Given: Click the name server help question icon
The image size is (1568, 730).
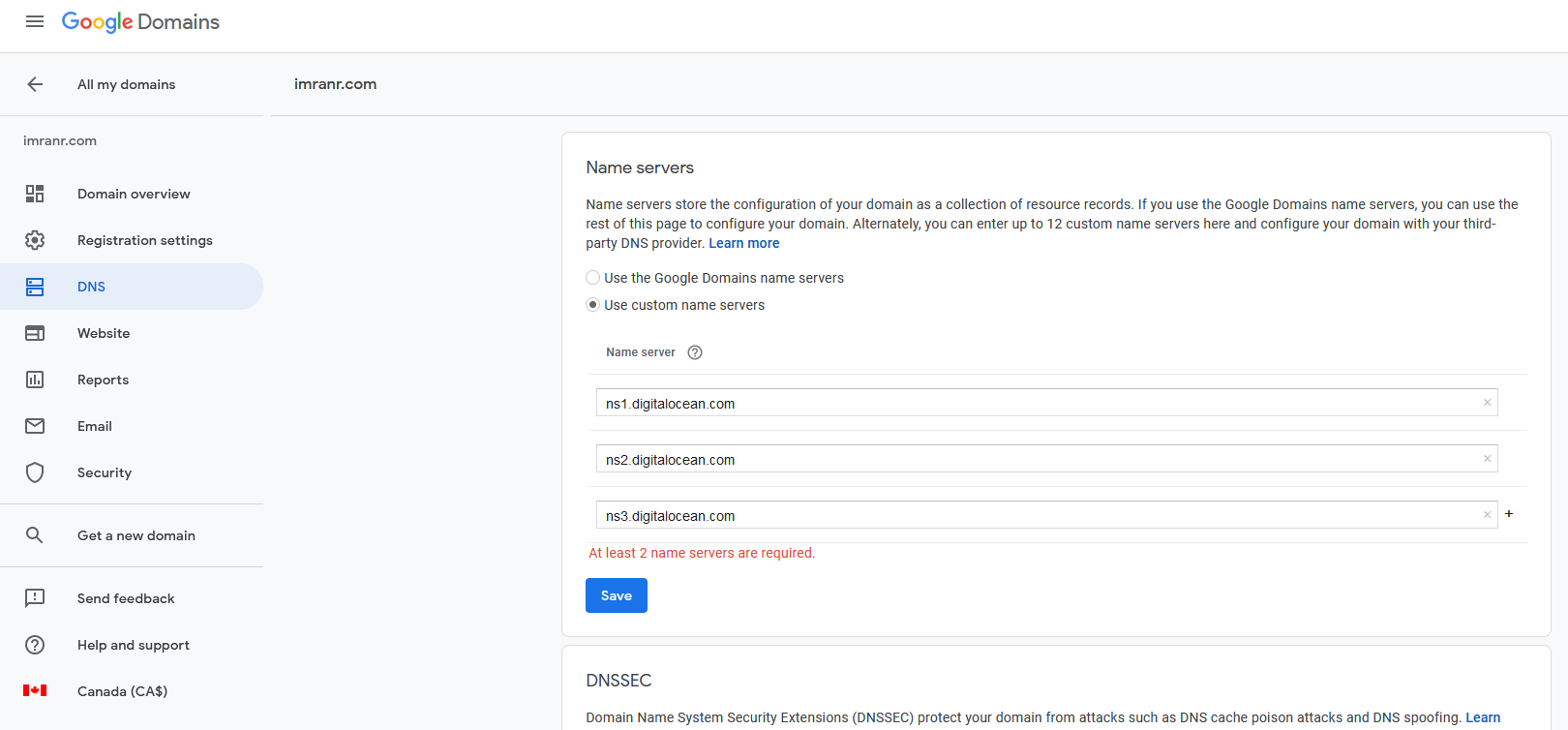Looking at the screenshot, I should 695,352.
